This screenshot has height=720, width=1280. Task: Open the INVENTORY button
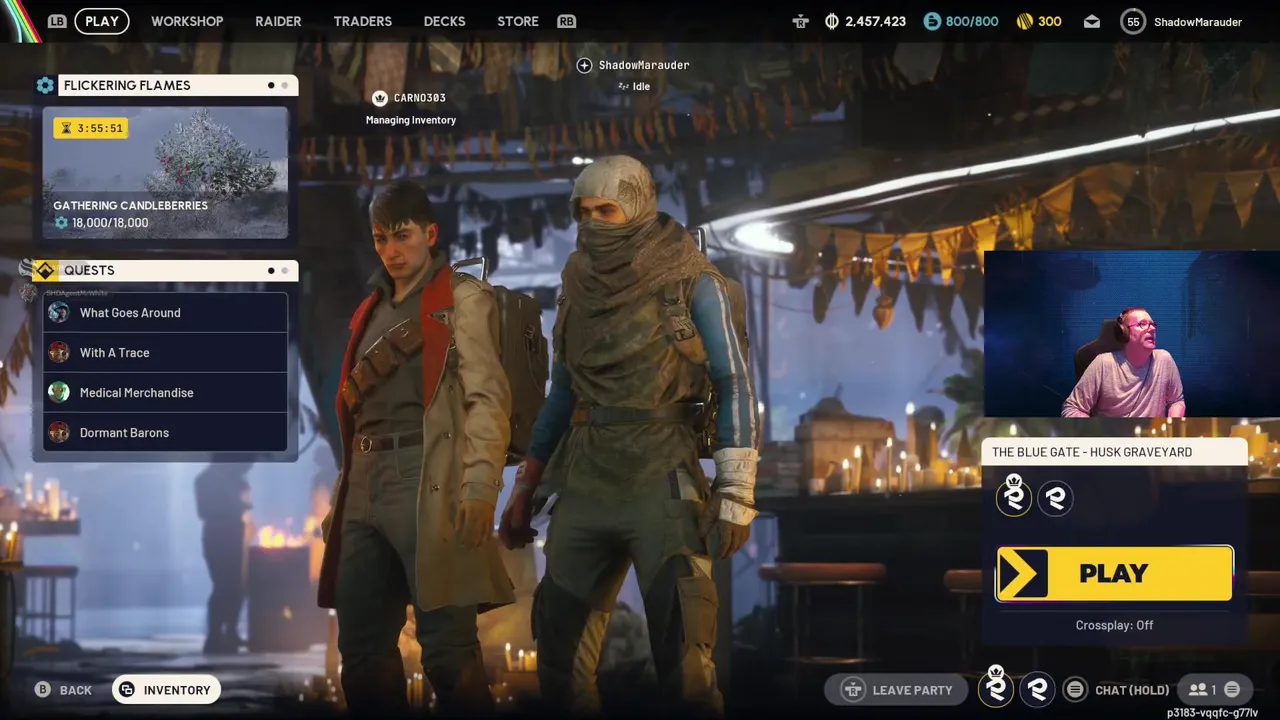(x=166, y=690)
